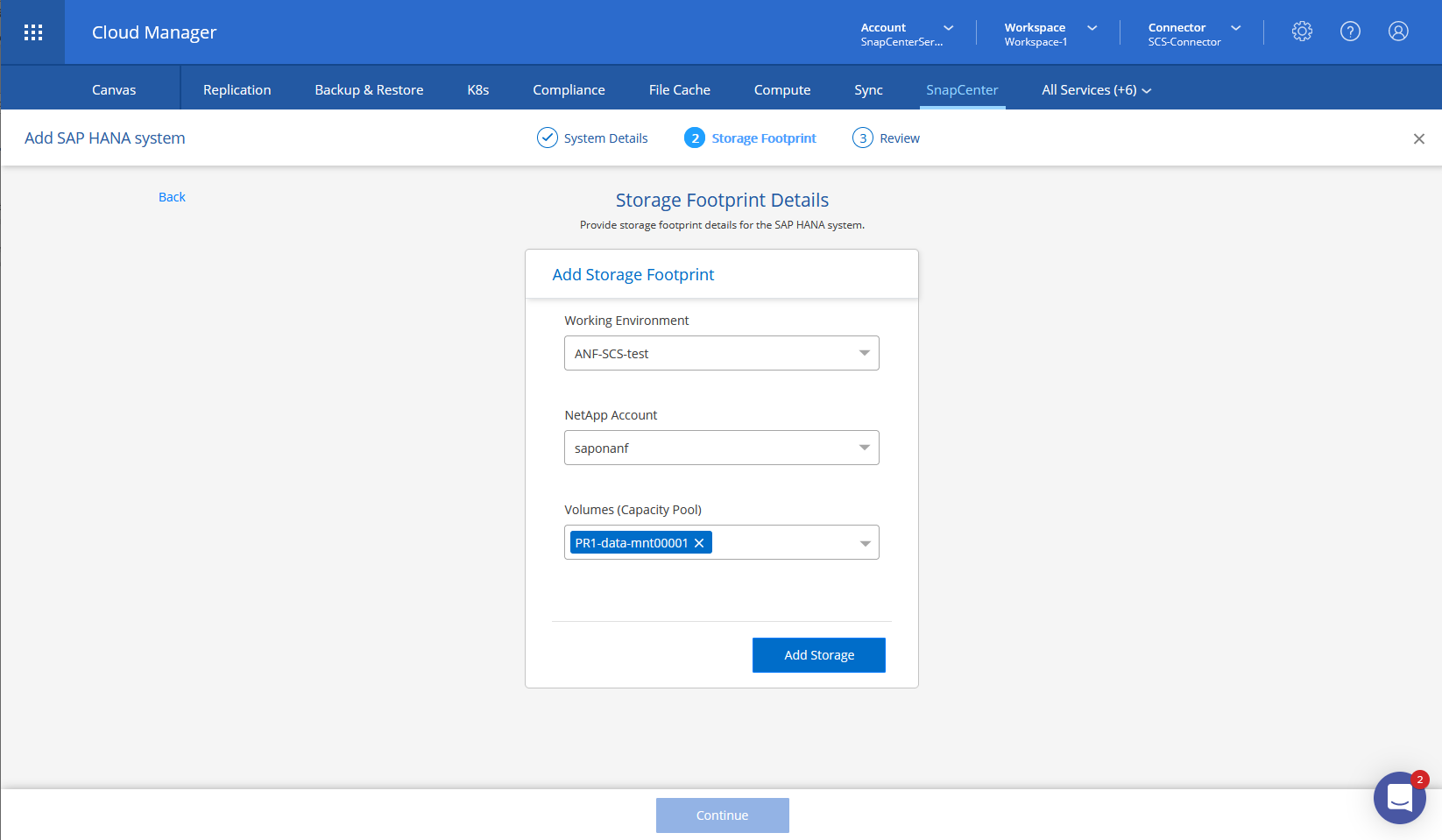Open the user profile icon
Viewport: 1442px width, 840px height.
coord(1398,32)
